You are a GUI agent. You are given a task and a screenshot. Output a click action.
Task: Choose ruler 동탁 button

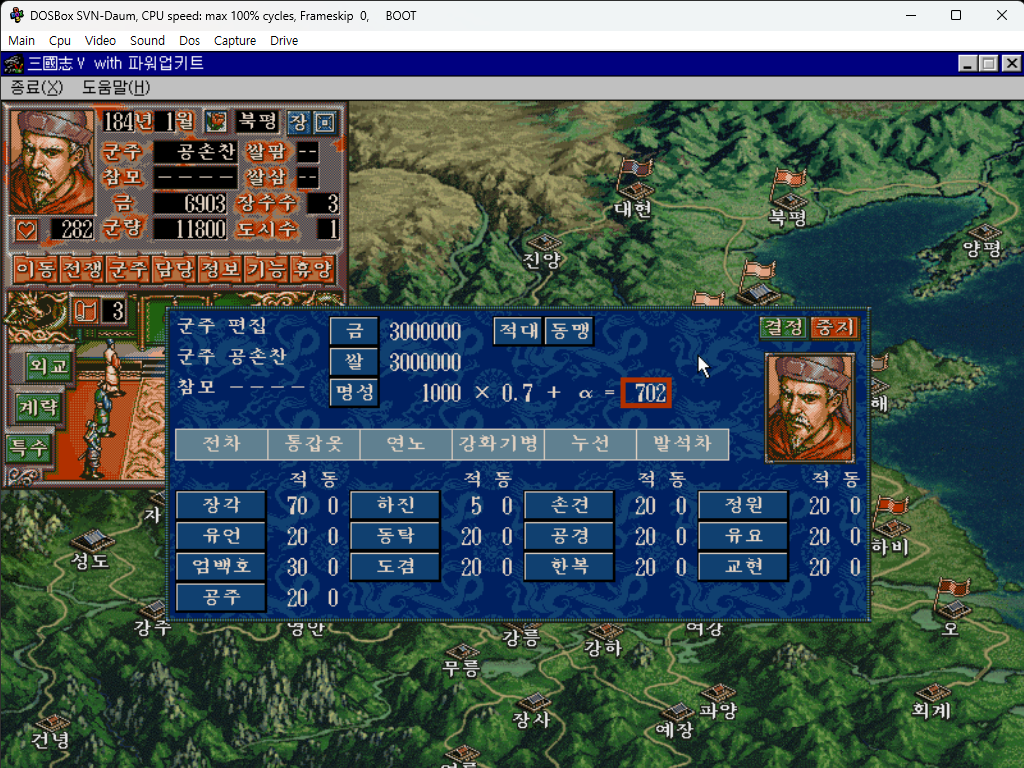pyautogui.click(x=395, y=536)
